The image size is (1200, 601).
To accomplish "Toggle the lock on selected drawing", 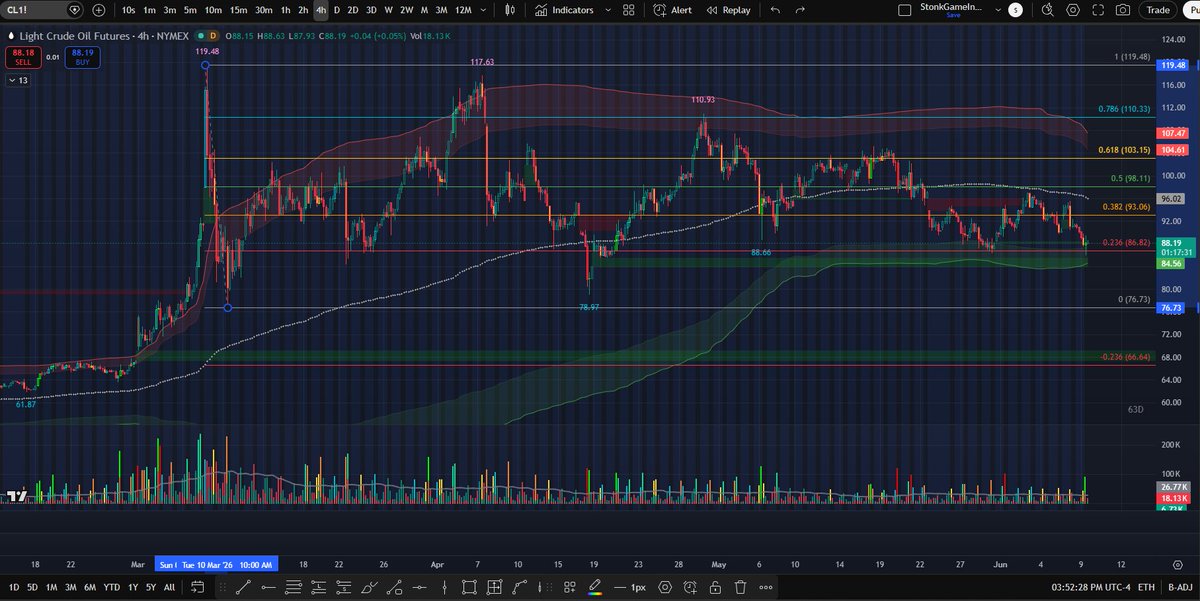I will coord(716,587).
